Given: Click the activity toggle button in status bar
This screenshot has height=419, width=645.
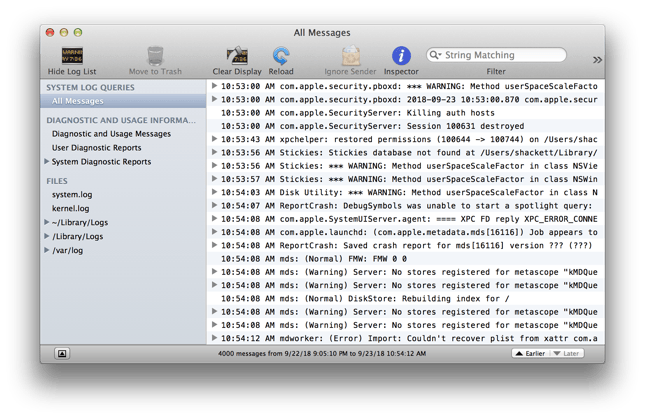Looking at the screenshot, I should (x=62, y=353).
